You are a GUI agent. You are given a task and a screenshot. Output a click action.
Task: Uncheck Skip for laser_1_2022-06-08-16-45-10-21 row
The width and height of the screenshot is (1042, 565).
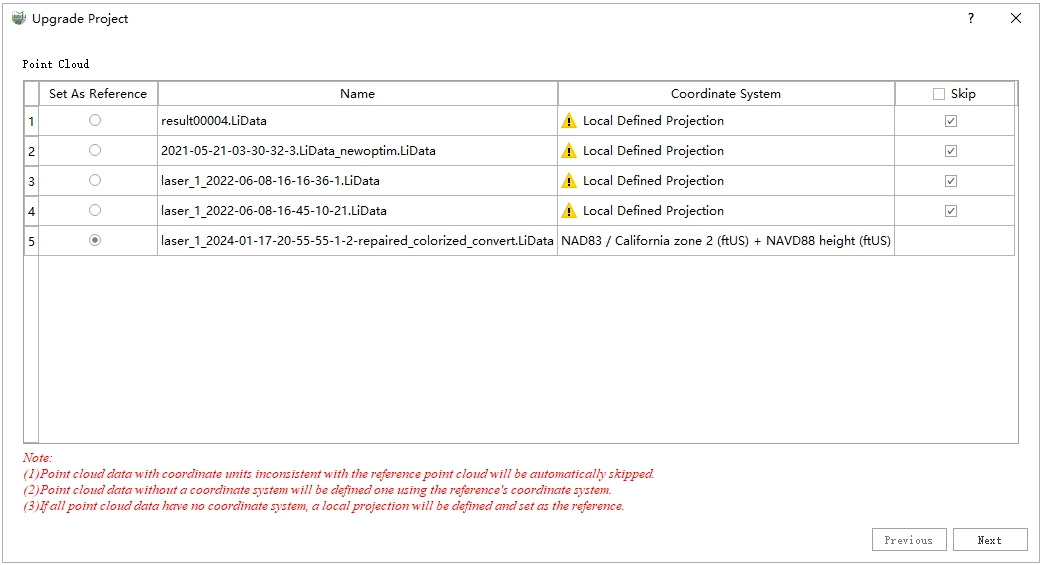coord(951,211)
